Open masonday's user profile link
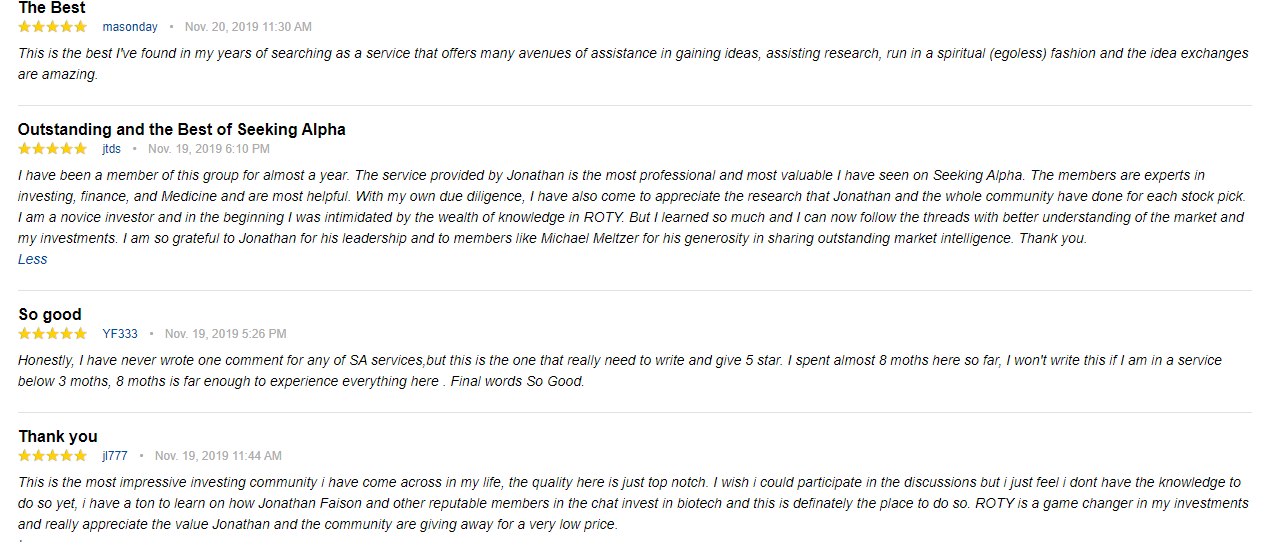The height and width of the screenshot is (542, 1284). pos(130,27)
